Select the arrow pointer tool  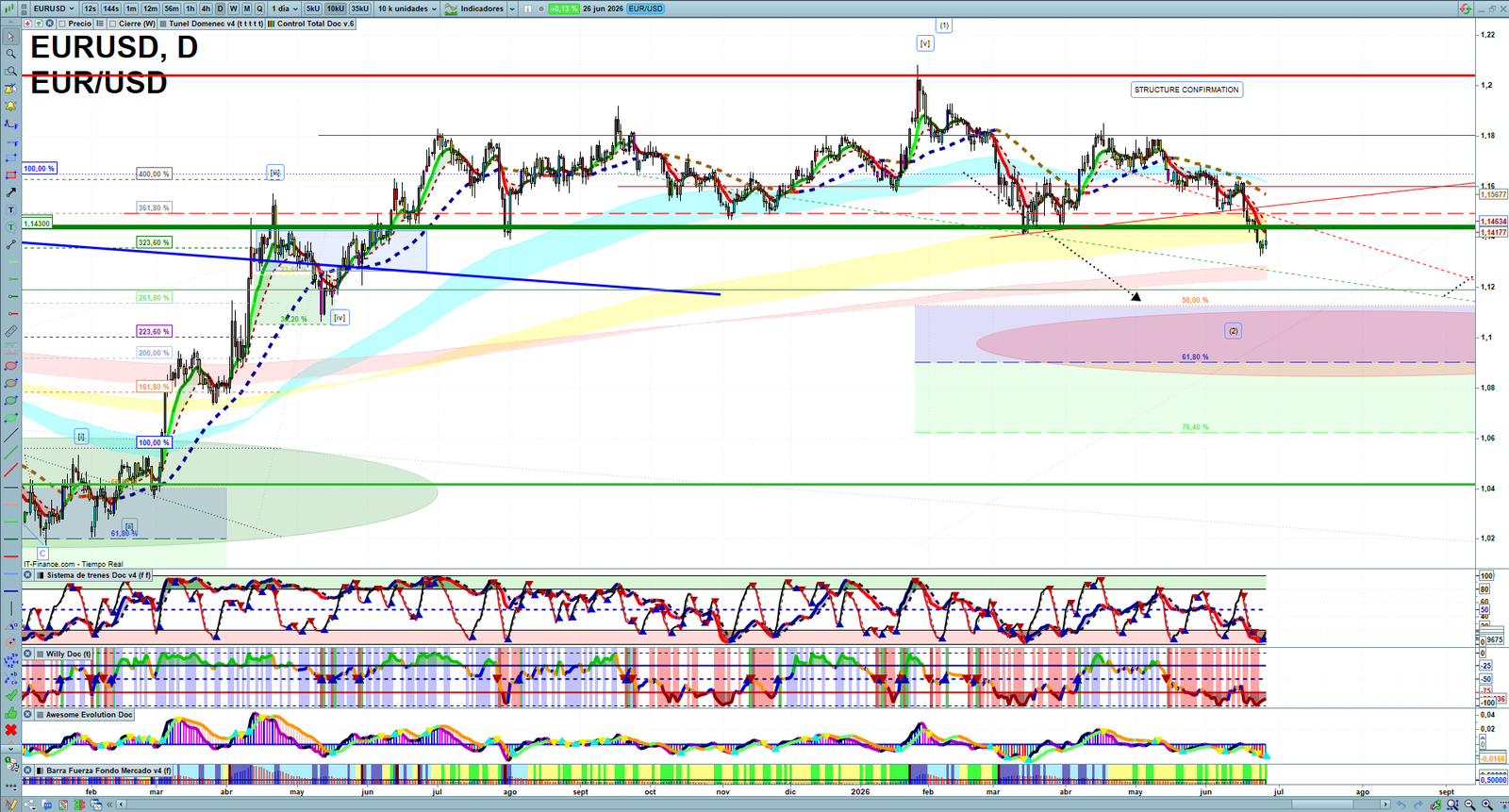click(x=11, y=37)
